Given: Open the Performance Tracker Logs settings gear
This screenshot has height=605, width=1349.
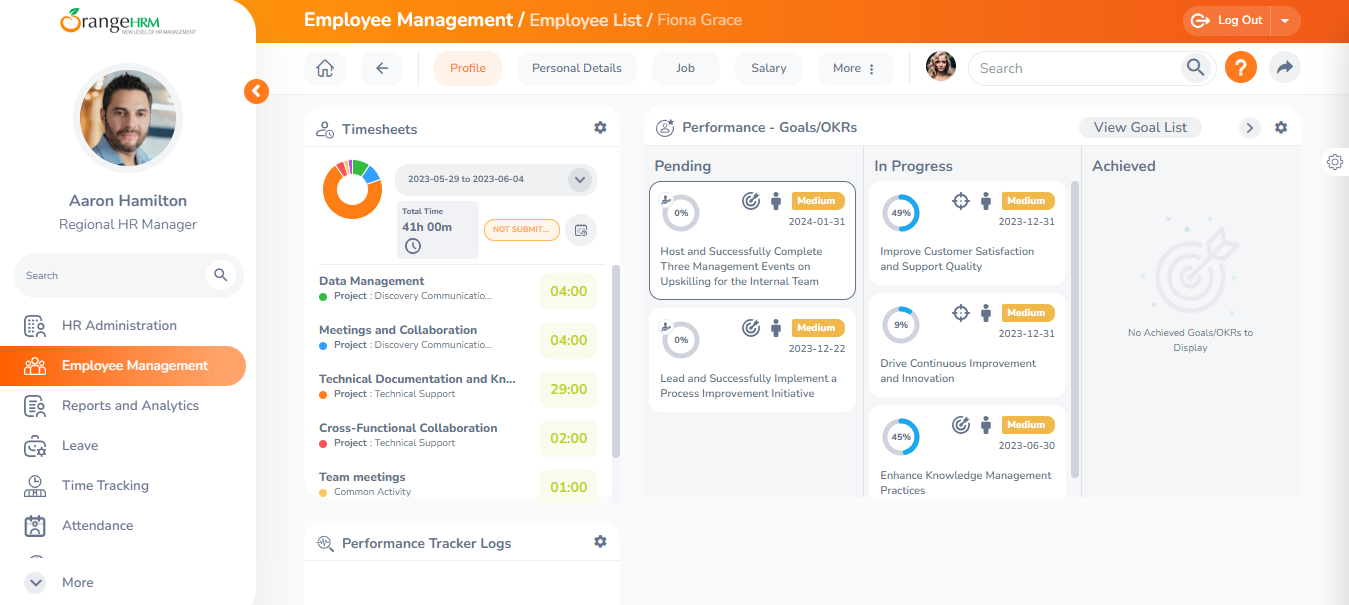Looking at the screenshot, I should pyautogui.click(x=600, y=541).
